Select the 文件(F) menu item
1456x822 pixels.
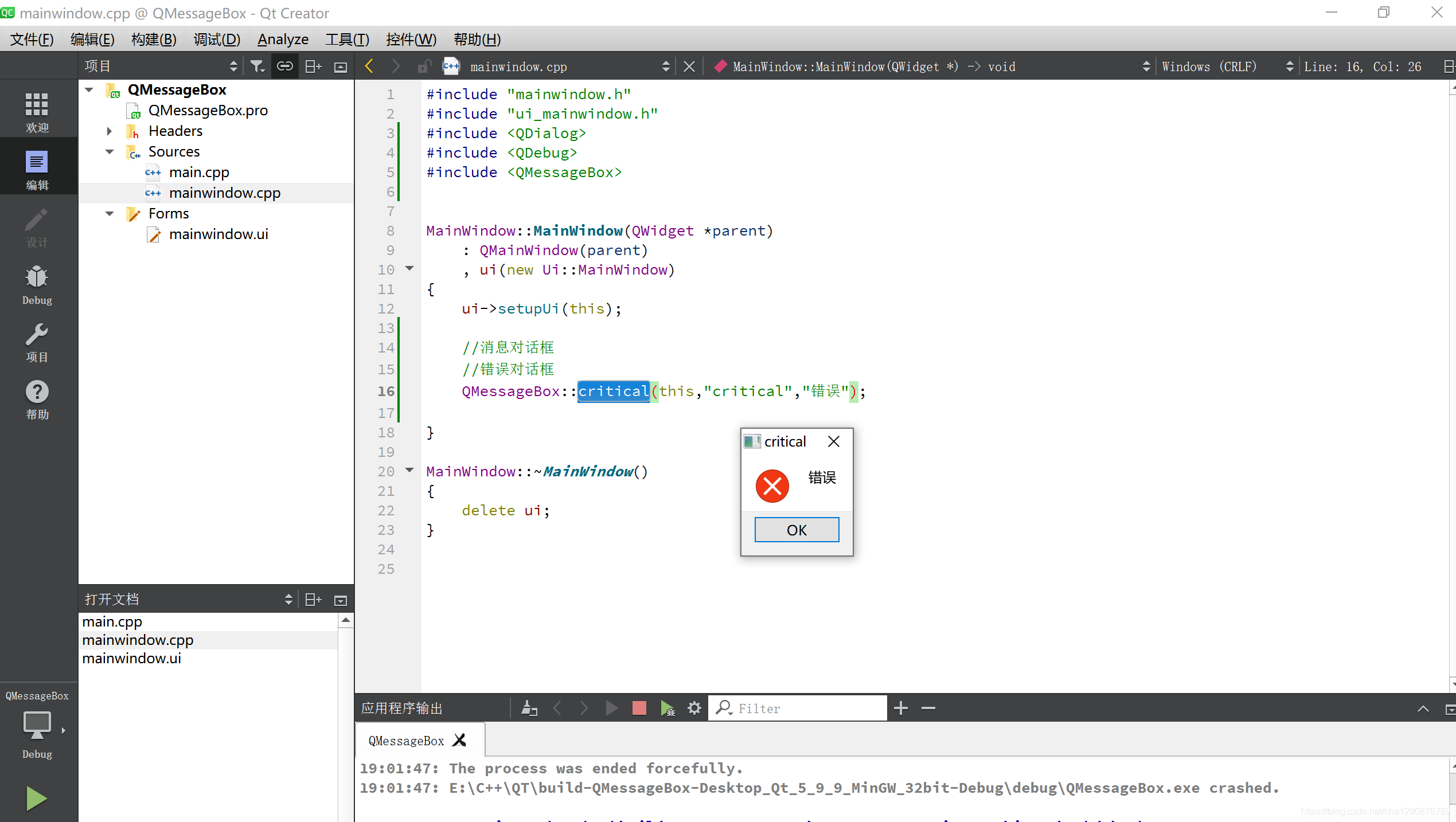click(30, 39)
